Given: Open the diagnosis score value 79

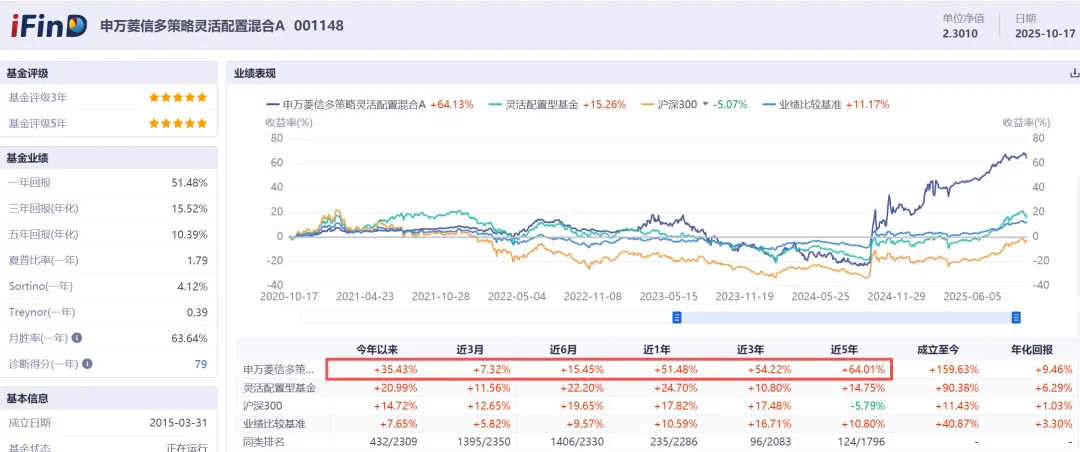Looking at the screenshot, I should (x=201, y=364).
